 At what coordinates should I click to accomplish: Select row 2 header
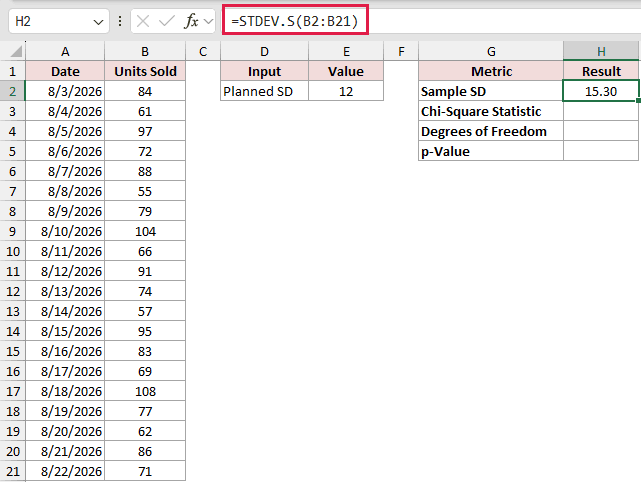coord(13,91)
